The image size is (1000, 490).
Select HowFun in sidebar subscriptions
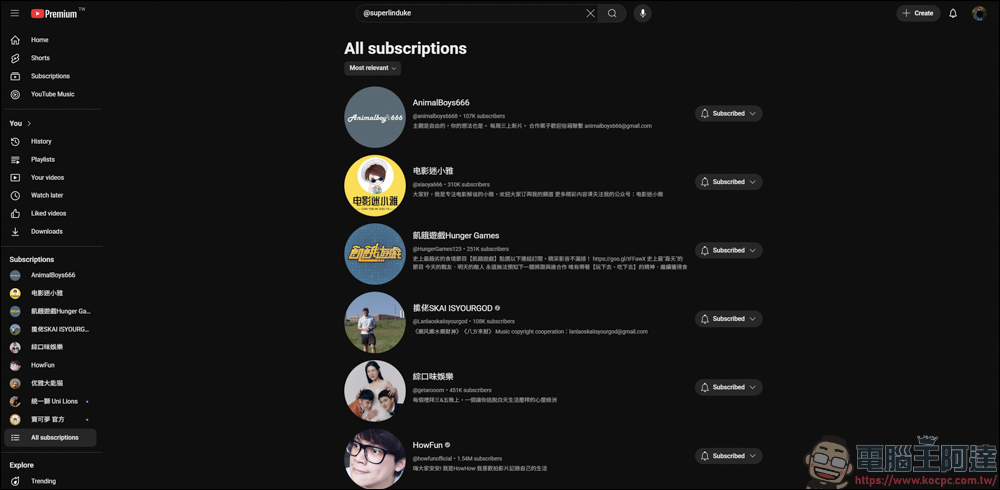(x=50, y=365)
